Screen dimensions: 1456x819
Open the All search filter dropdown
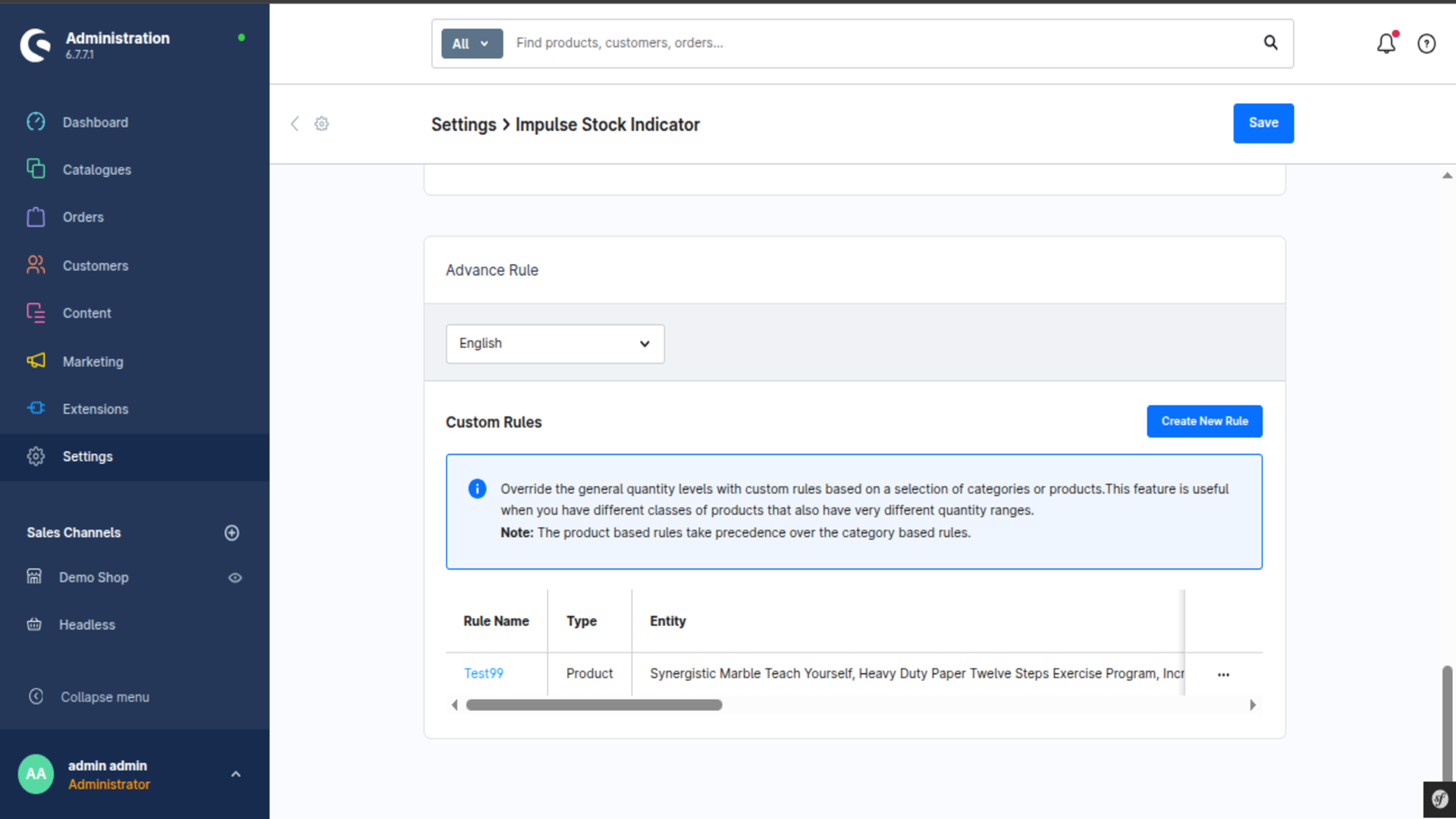(472, 43)
